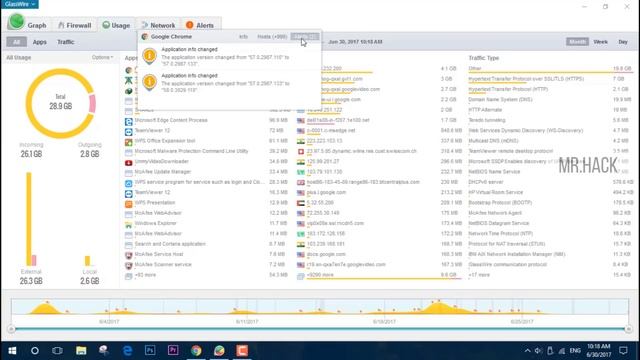Screen dimensions: 640x360
Task: Click the UmmyVideoDownloader app icon
Action: click(x=129, y=162)
